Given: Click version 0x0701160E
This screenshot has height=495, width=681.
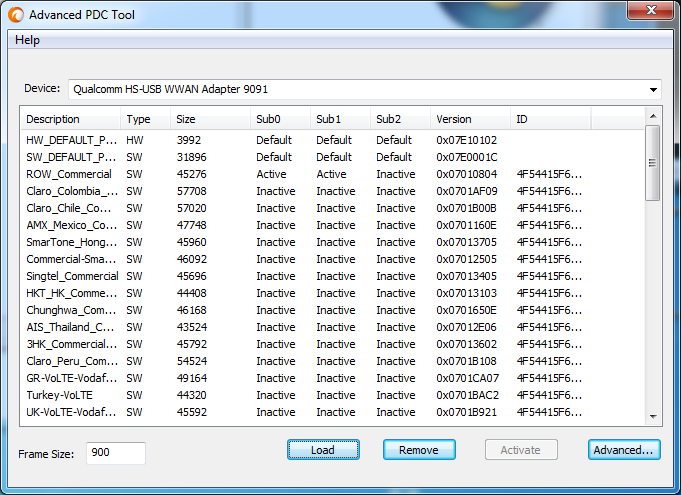Looking at the screenshot, I should pos(466,225).
